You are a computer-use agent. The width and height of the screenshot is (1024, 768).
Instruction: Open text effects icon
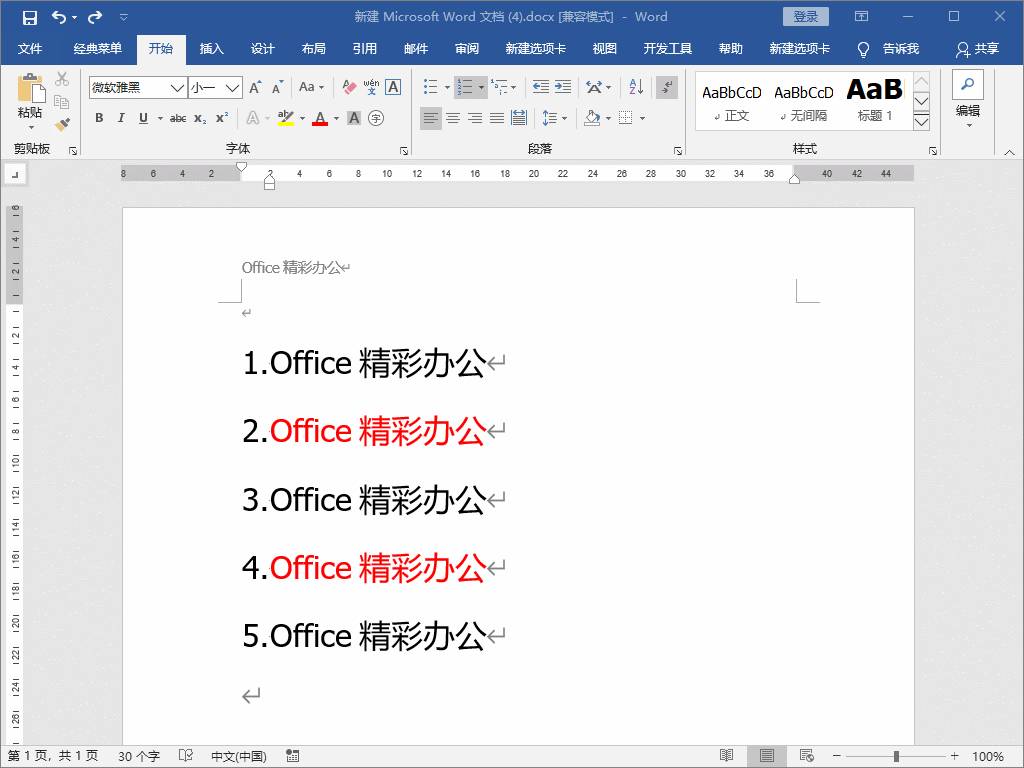(253, 118)
